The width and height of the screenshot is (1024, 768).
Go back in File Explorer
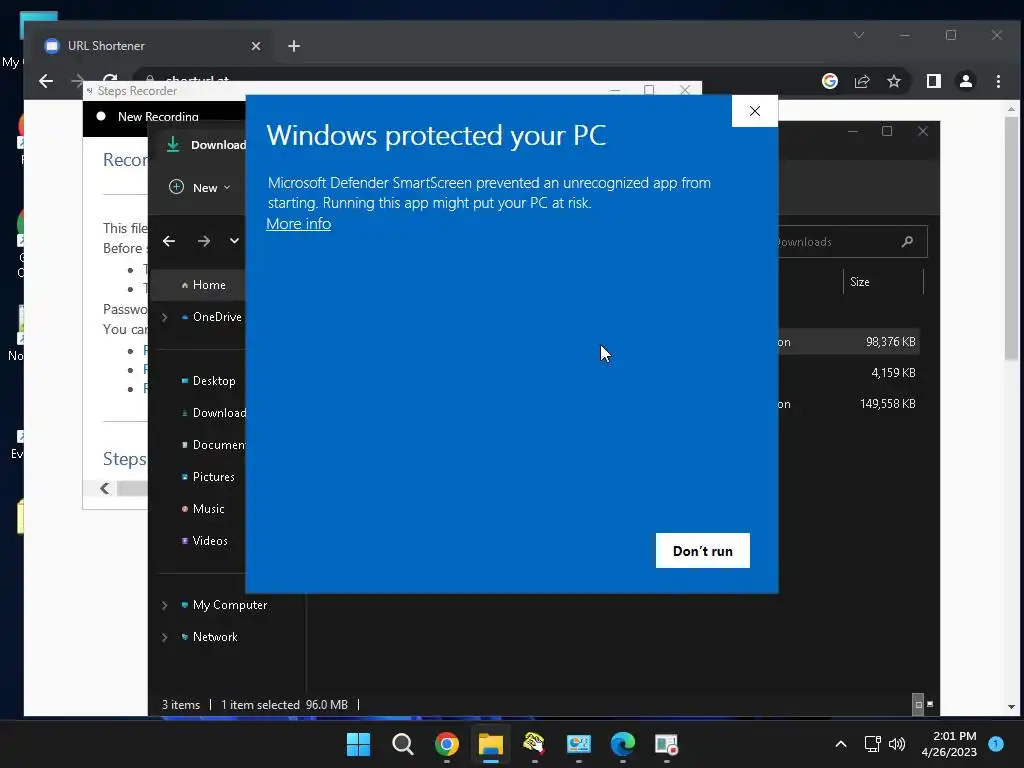(169, 241)
